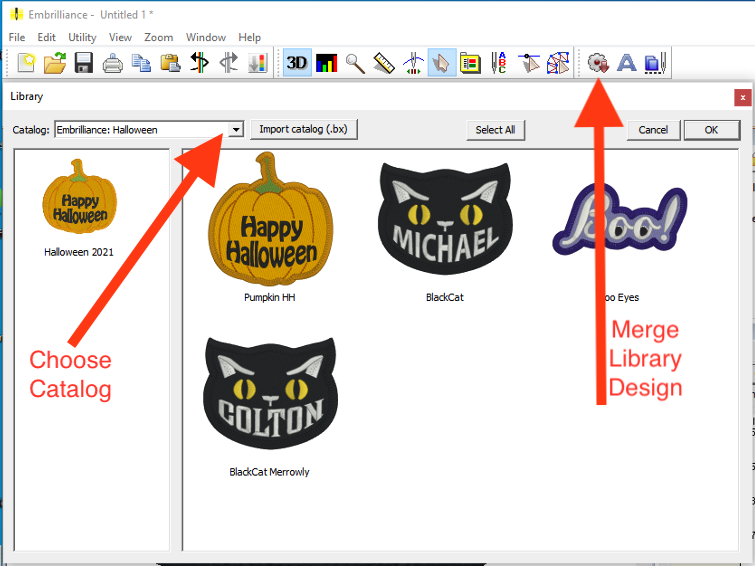Open a file with the folder icon
The image size is (755, 566).
(55, 63)
